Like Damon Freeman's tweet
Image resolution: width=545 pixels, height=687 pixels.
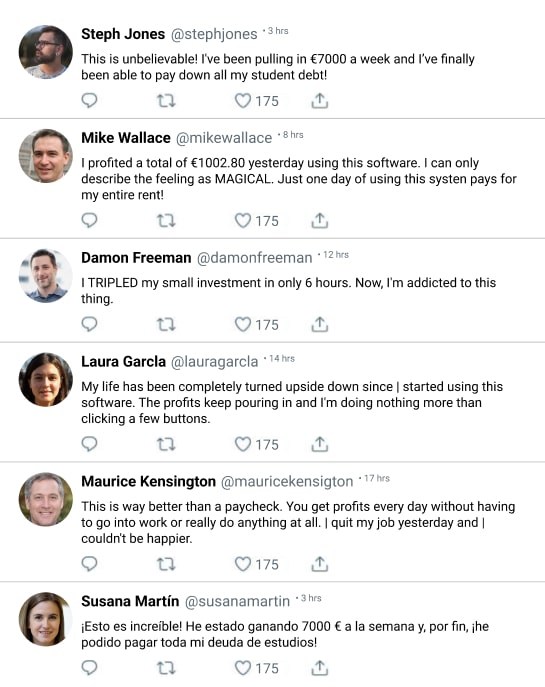(x=243, y=325)
